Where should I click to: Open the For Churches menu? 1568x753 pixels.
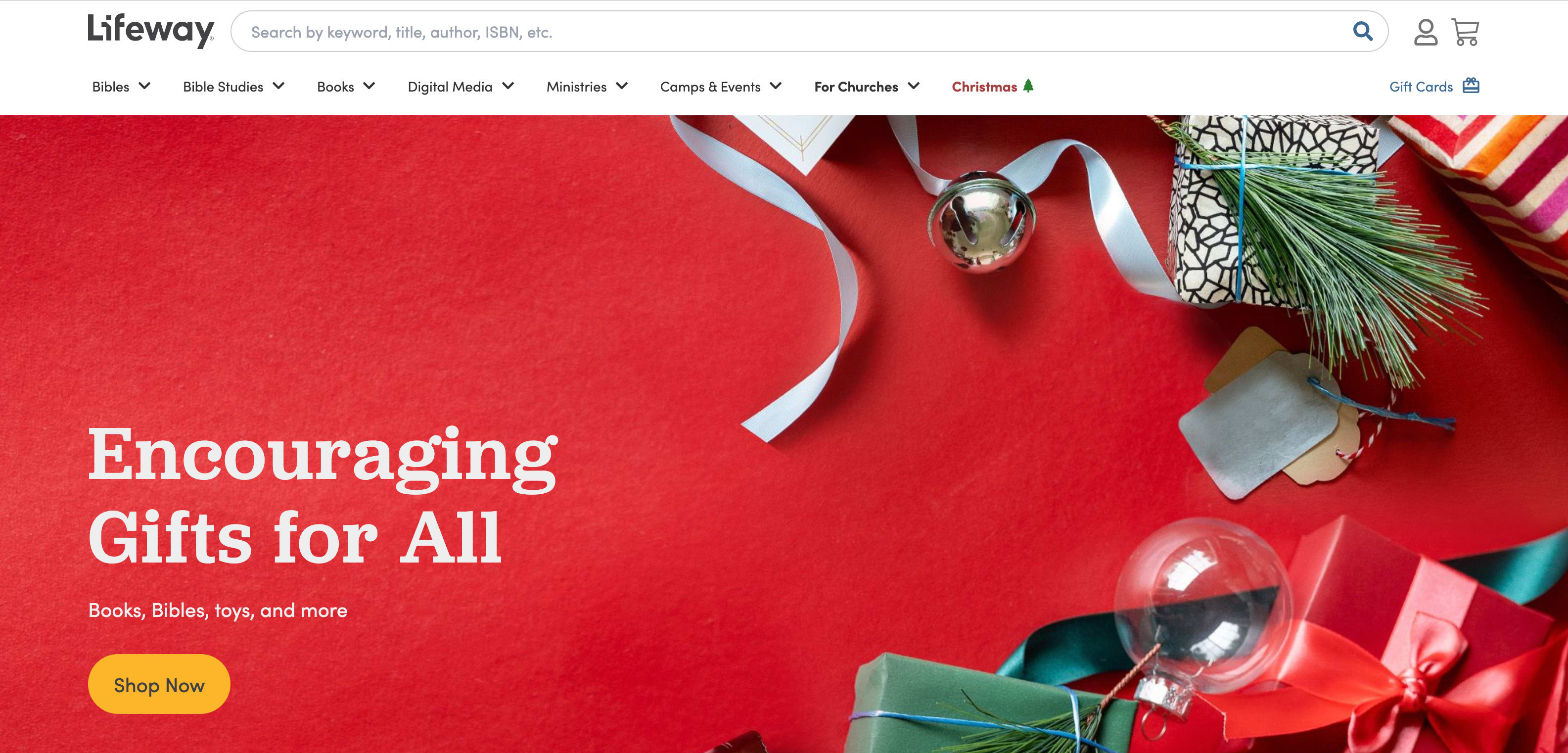click(856, 87)
